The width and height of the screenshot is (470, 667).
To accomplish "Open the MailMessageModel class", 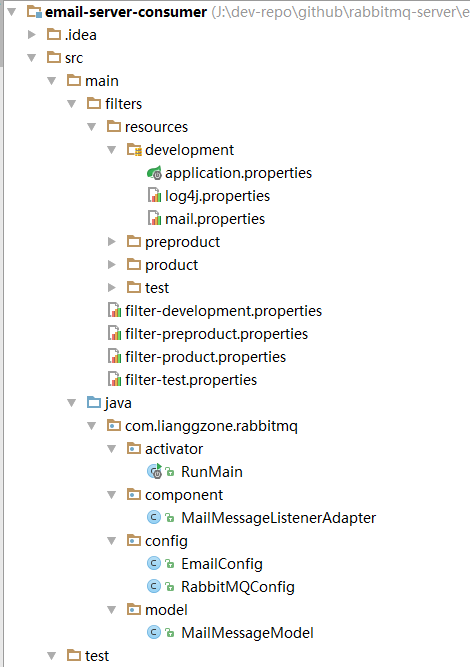I will click(248, 633).
